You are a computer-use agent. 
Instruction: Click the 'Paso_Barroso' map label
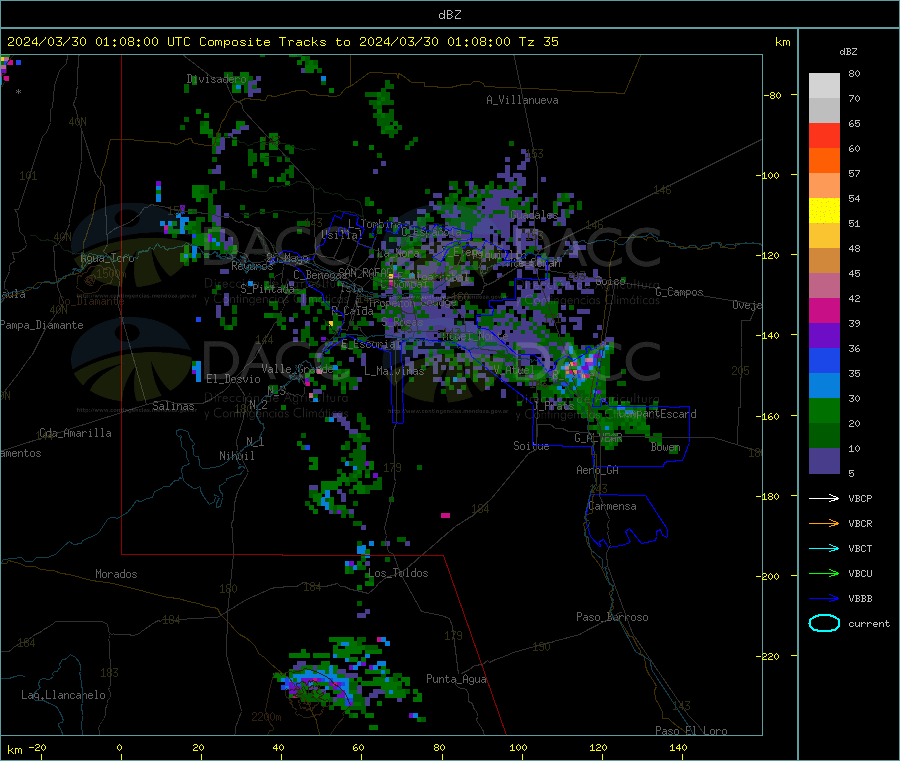(612, 617)
